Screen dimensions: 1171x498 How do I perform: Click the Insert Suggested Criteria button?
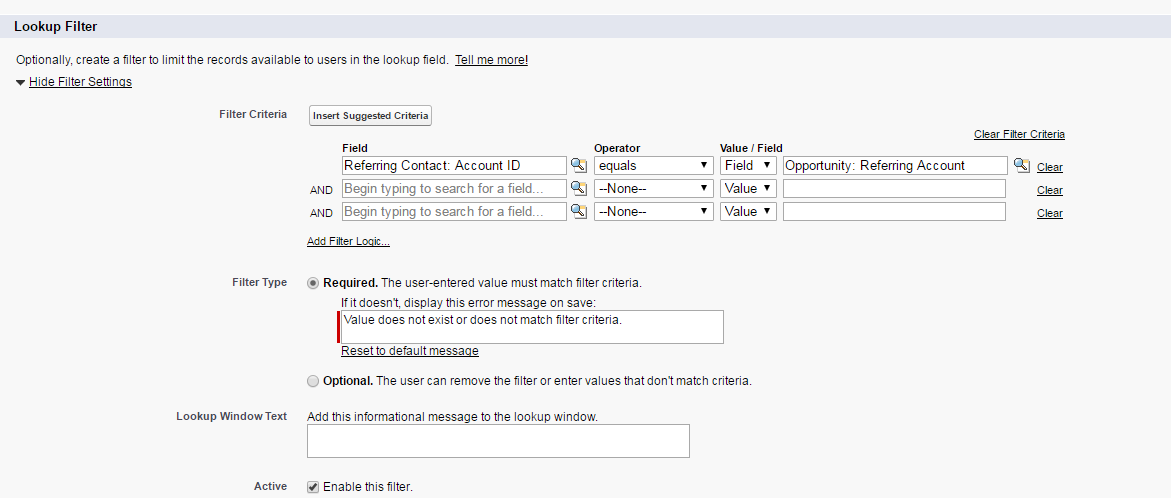[x=370, y=116]
